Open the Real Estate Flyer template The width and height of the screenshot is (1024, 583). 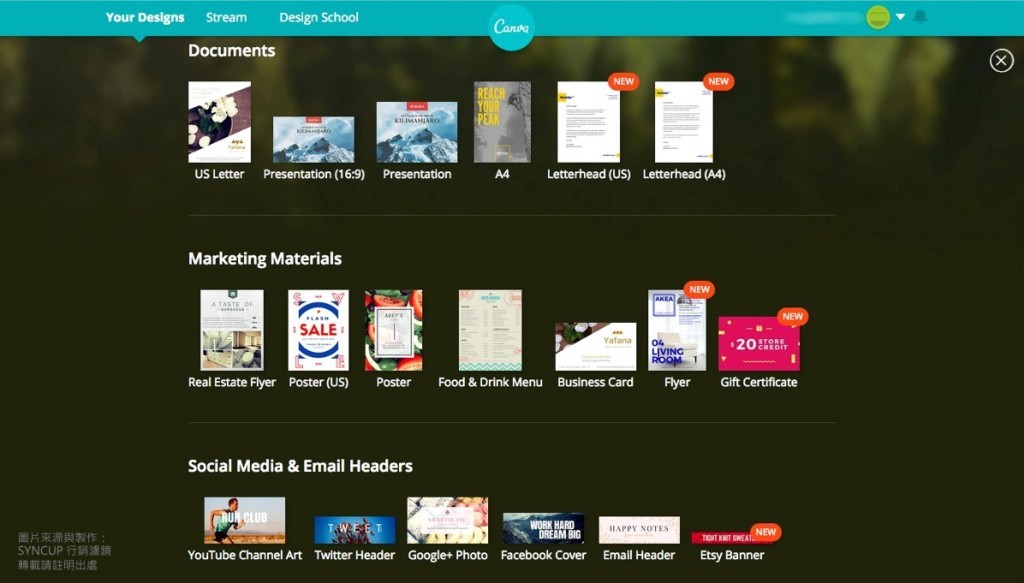pos(232,330)
